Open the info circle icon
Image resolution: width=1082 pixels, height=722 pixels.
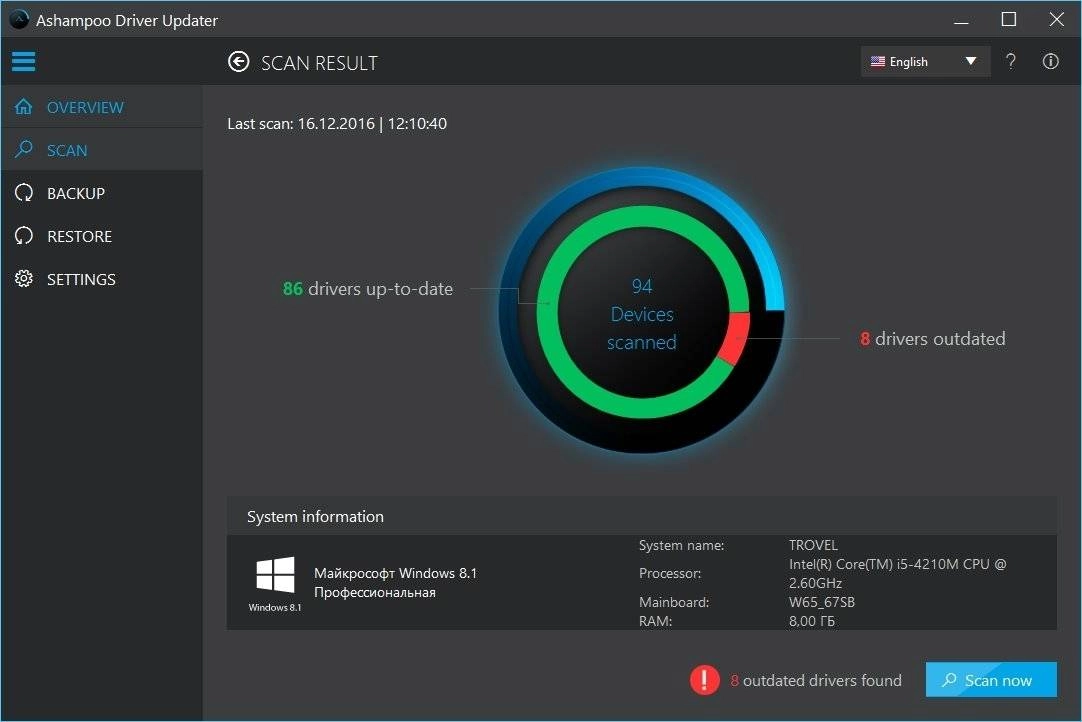tap(1050, 61)
